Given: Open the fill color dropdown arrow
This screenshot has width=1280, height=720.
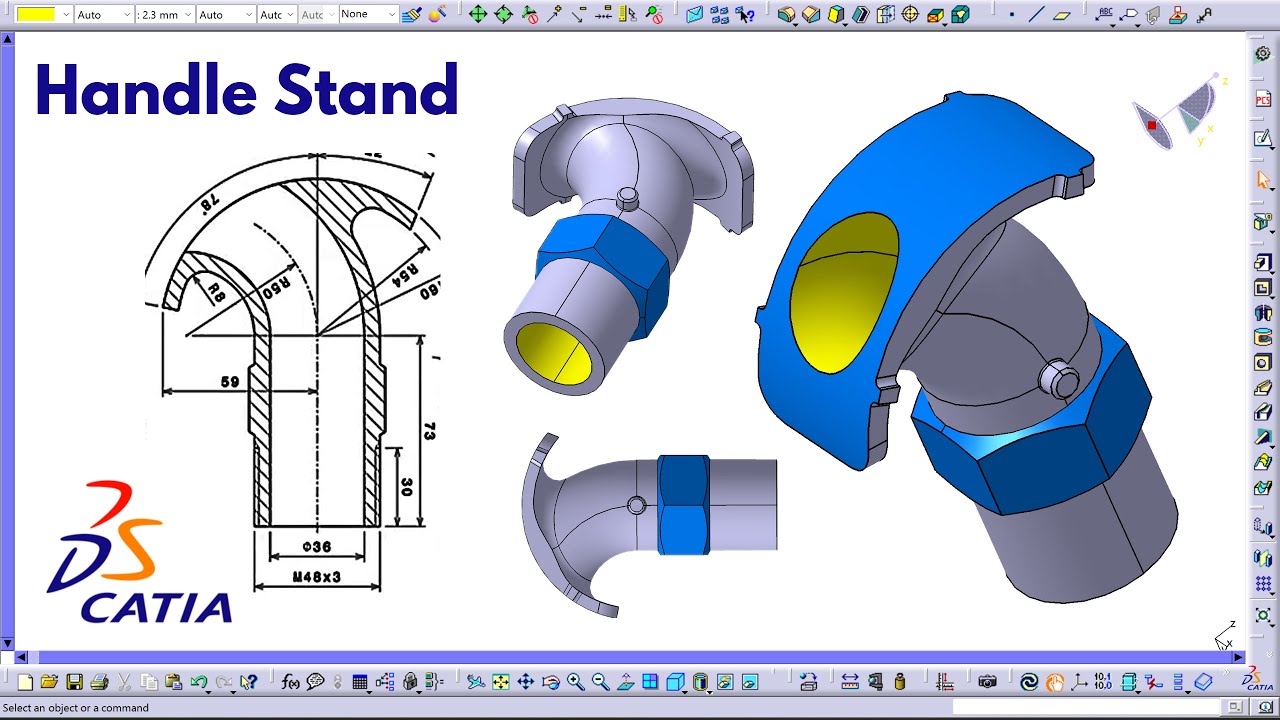Looking at the screenshot, I should pos(66,15).
